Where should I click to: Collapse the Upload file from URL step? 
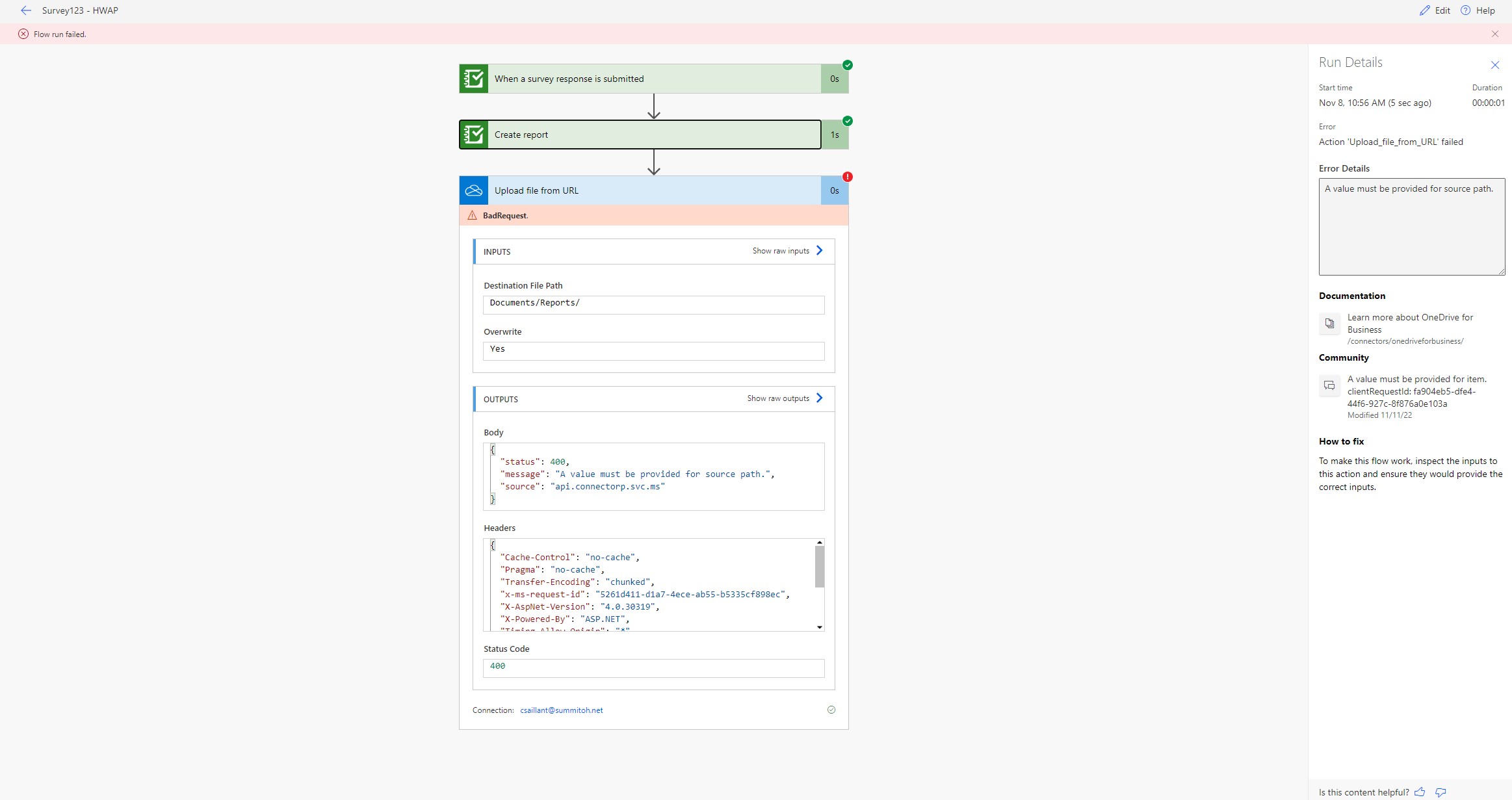point(654,190)
